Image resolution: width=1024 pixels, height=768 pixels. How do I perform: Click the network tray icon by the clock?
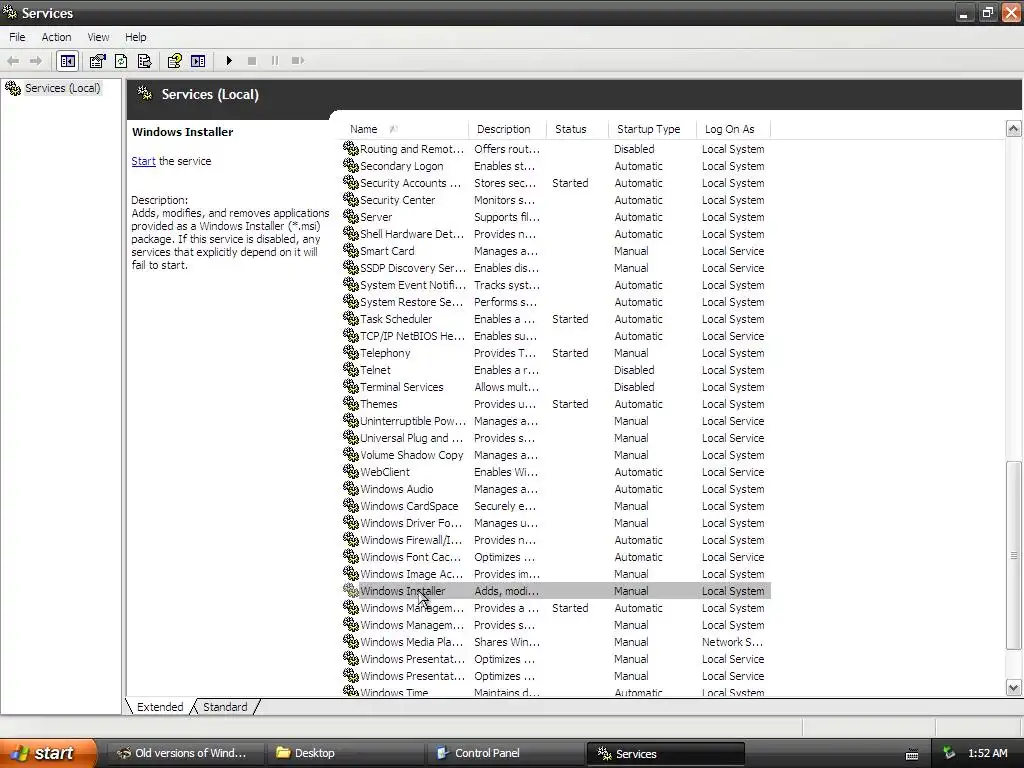[x=949, y=753]
